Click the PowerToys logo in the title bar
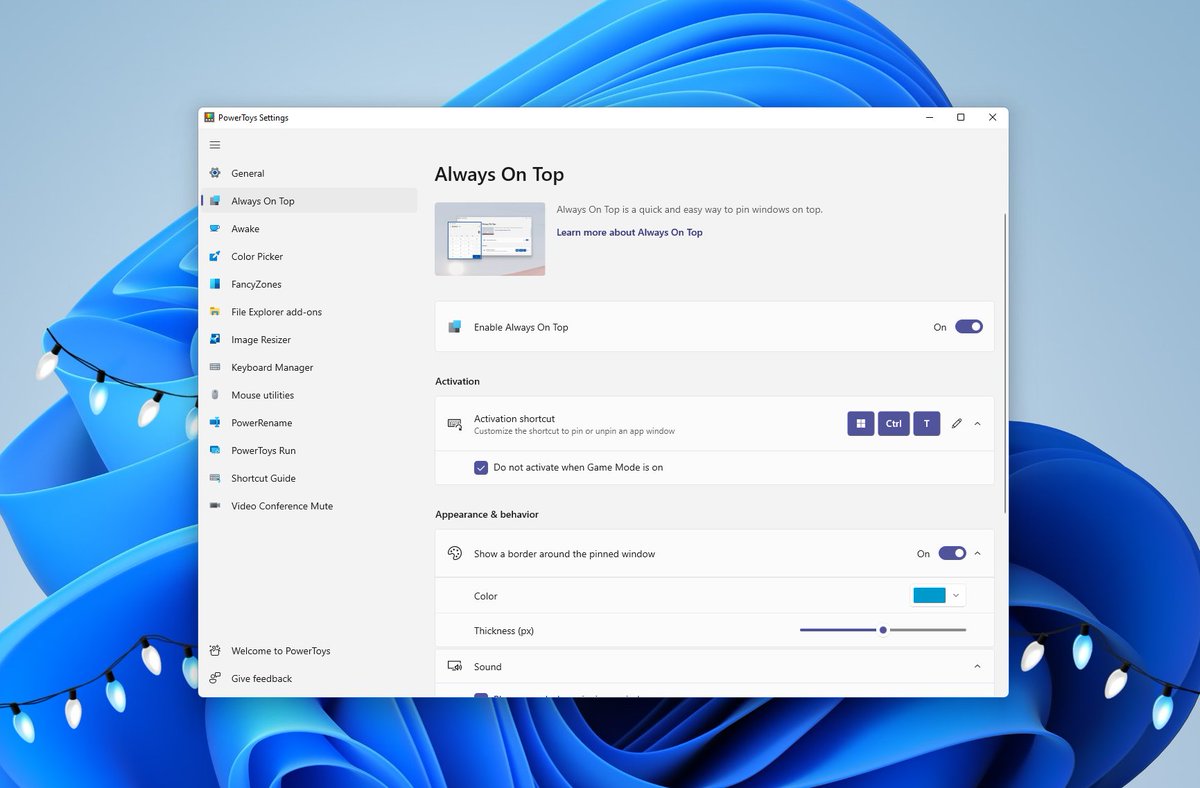Viewport: 1200px width, 788px height. click(x=210, y=117)
